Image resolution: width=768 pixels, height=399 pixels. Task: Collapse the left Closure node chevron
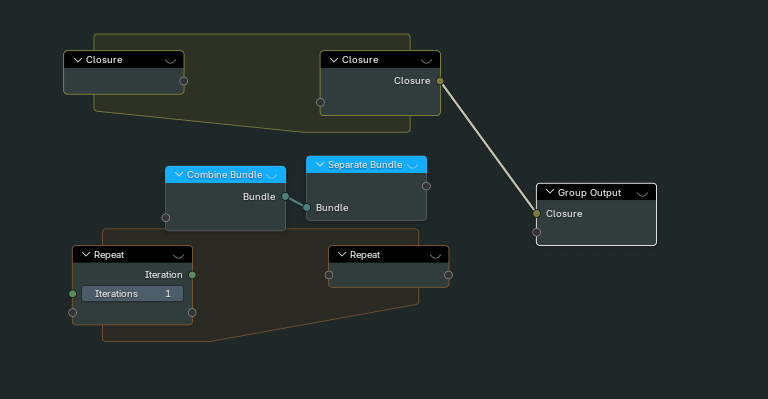(x=78, y=60)
